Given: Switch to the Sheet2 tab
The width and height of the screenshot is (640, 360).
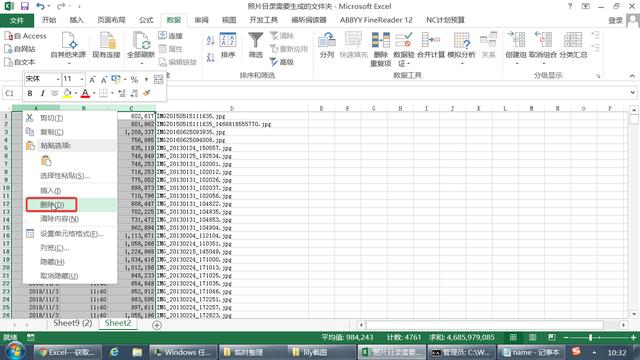Looking at the screenshot, I should (x=118, y=323).
